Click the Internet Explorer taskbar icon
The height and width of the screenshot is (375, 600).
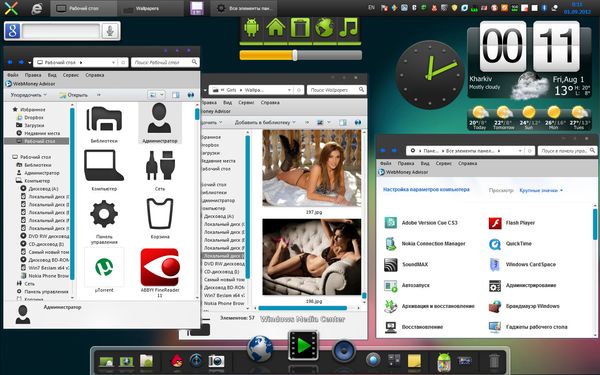click(x=37, y=8)
